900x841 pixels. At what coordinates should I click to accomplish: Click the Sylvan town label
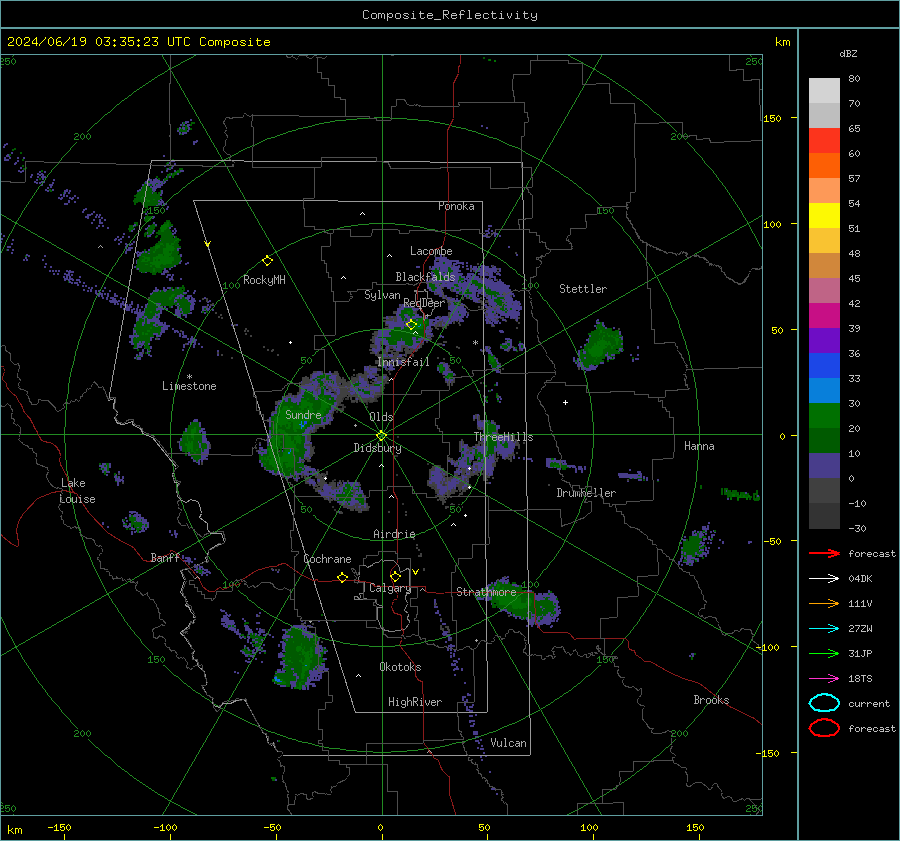click(x=382, y=296)
